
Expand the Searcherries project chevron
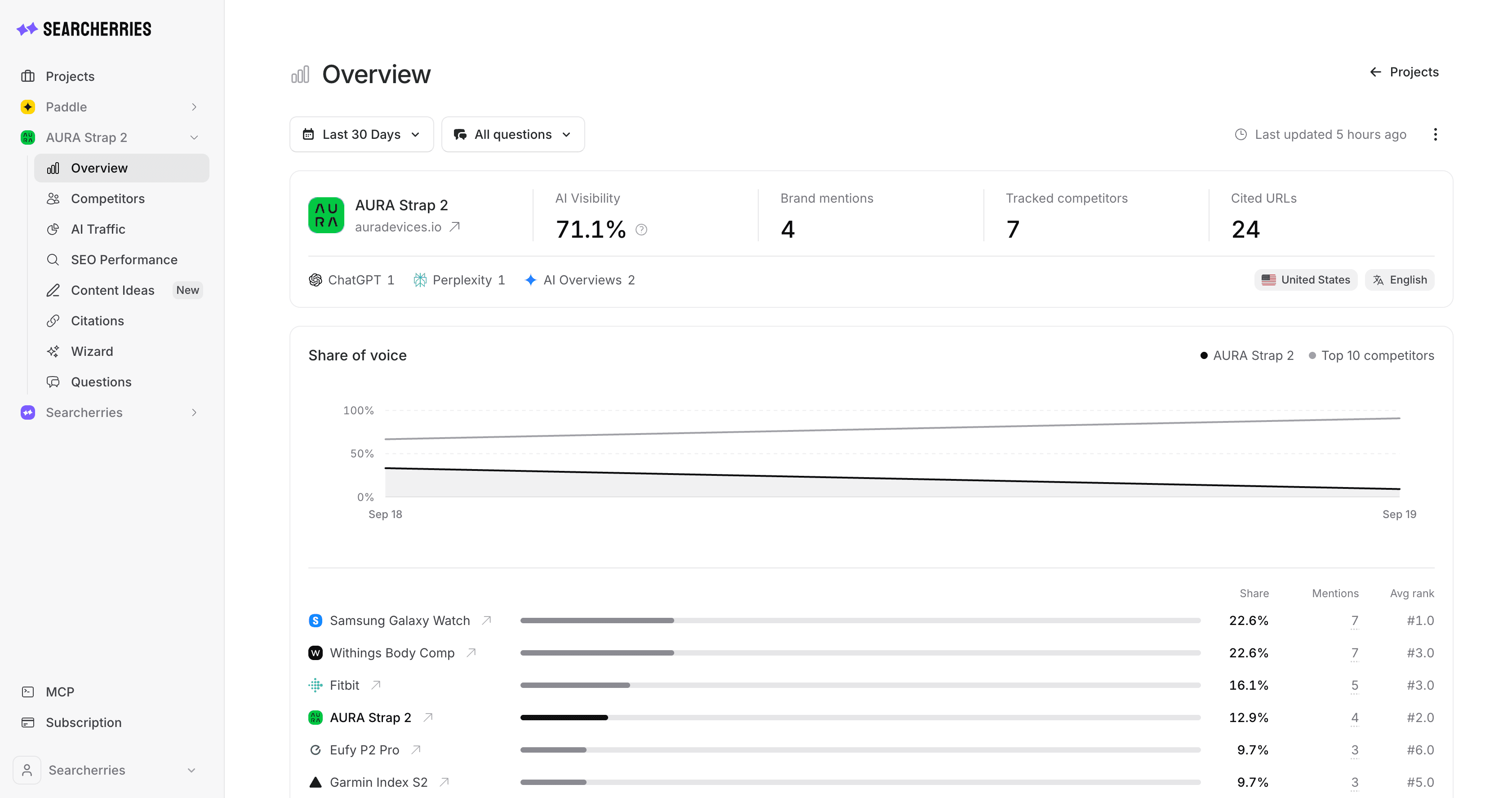click(x=194, y=412)
